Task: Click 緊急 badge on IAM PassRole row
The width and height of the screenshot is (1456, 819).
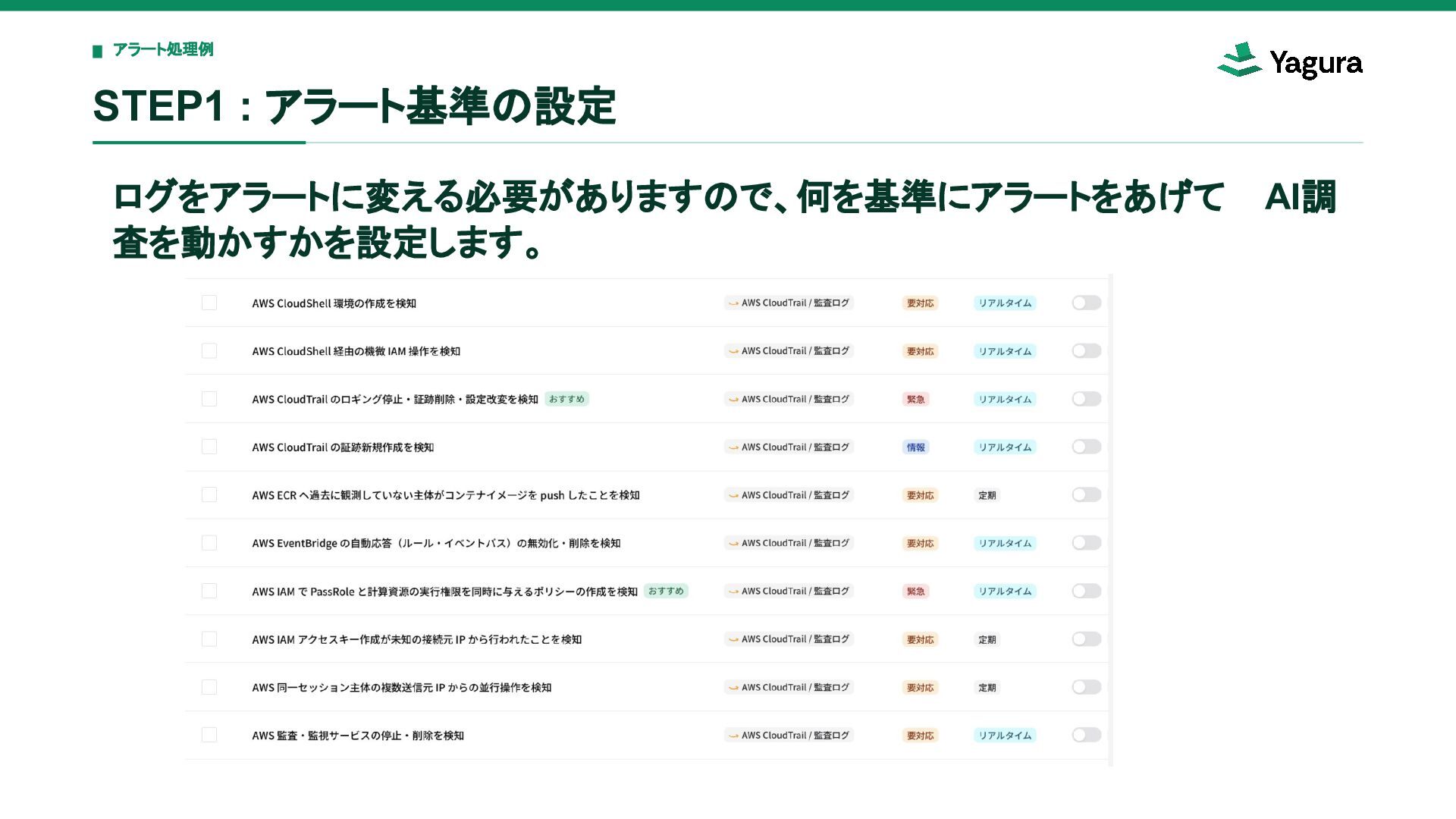Action: 916,591
